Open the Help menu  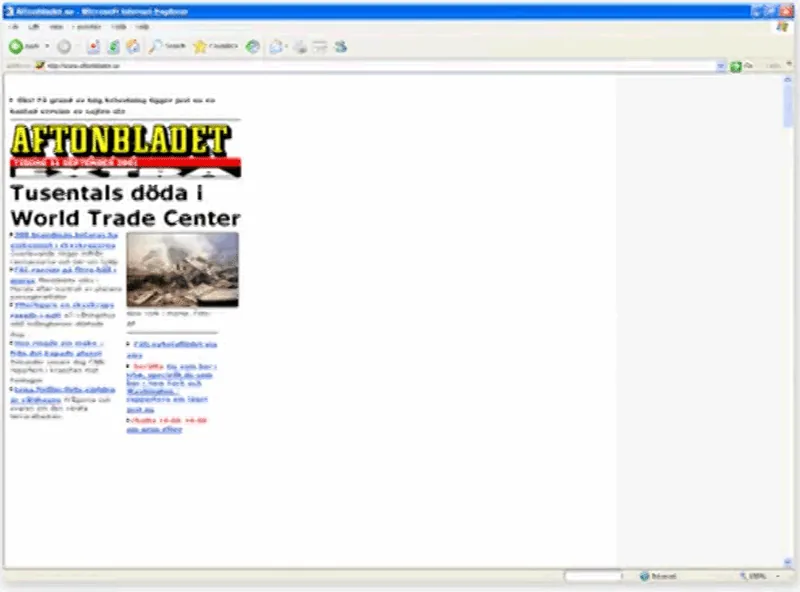point(142,27)
